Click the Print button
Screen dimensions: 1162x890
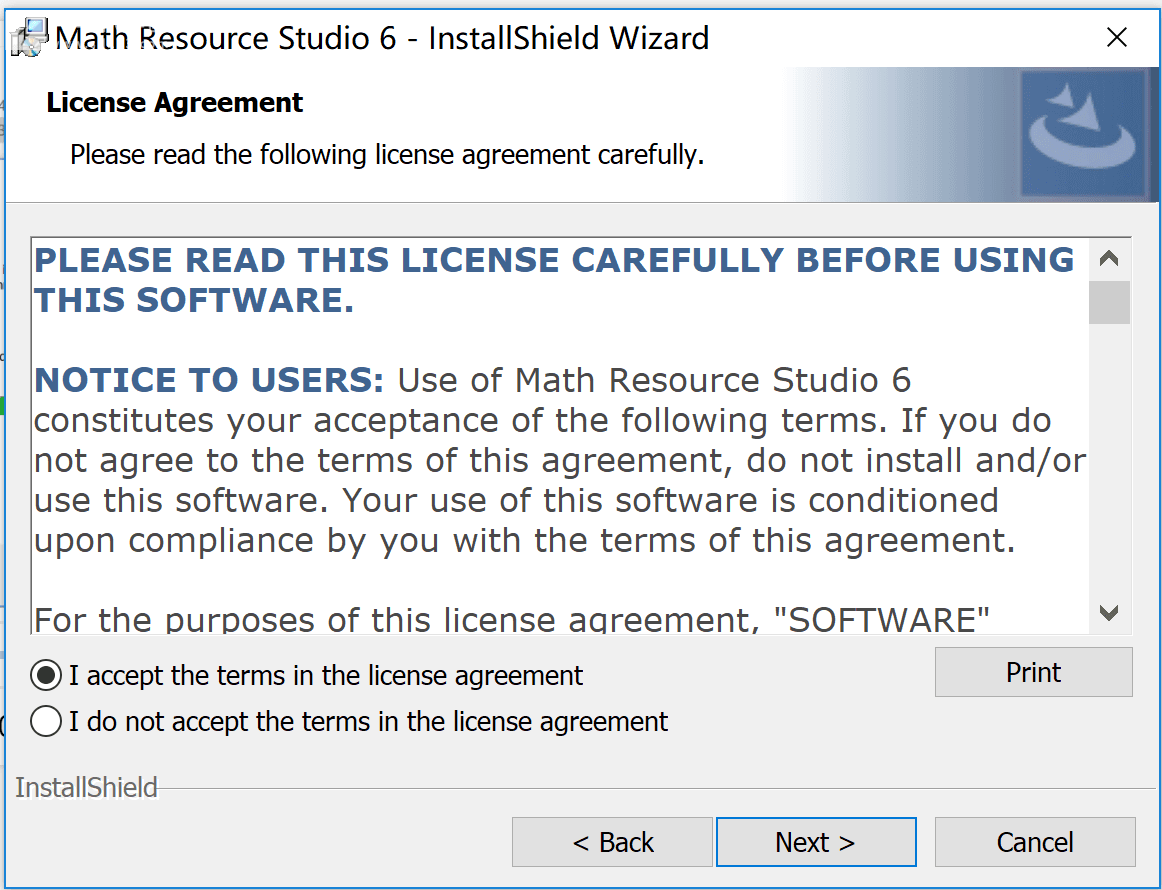point(1033,672)
